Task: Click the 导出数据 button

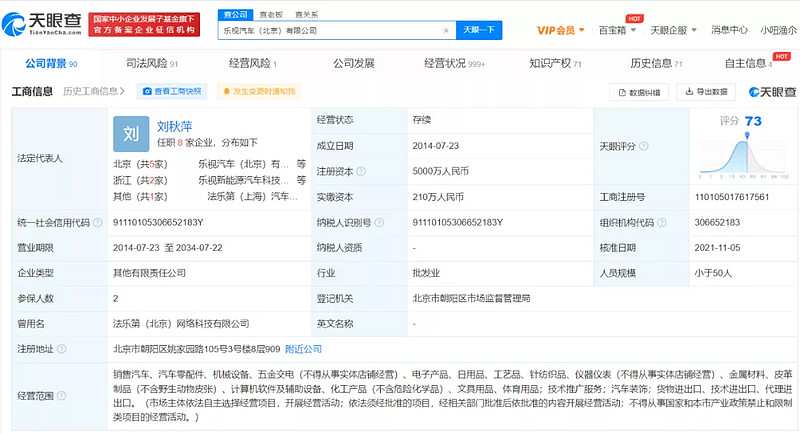Action: (706, 92)
